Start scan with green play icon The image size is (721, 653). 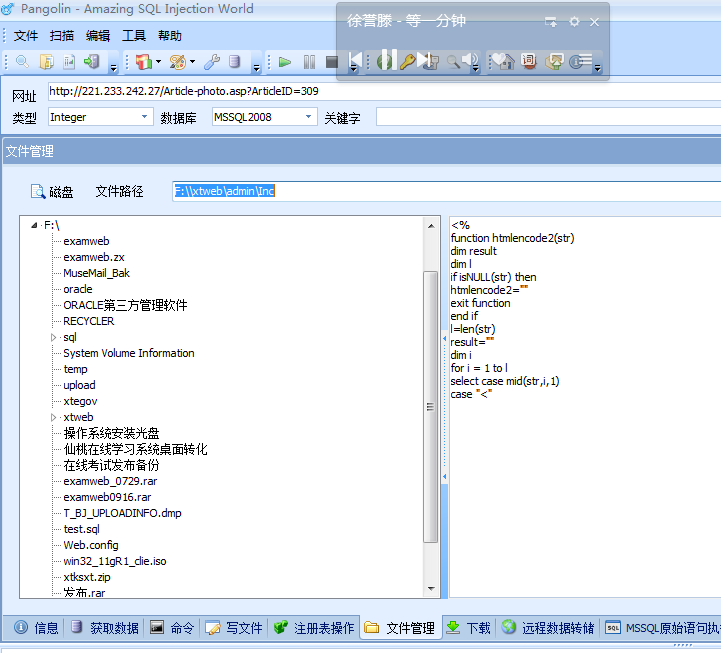coord(285,61)
